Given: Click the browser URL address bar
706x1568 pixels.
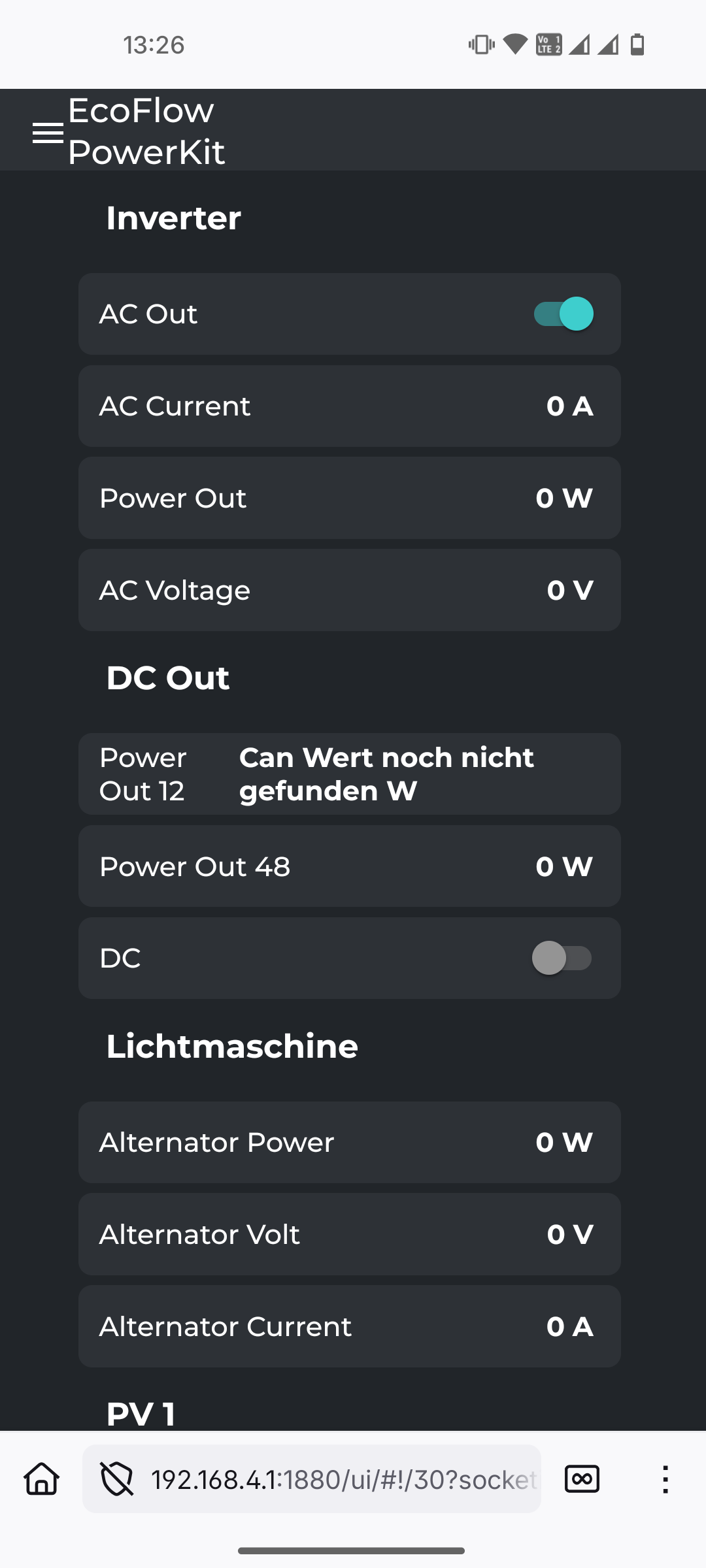Looking at the screenshot, I should click(343, 1478).
